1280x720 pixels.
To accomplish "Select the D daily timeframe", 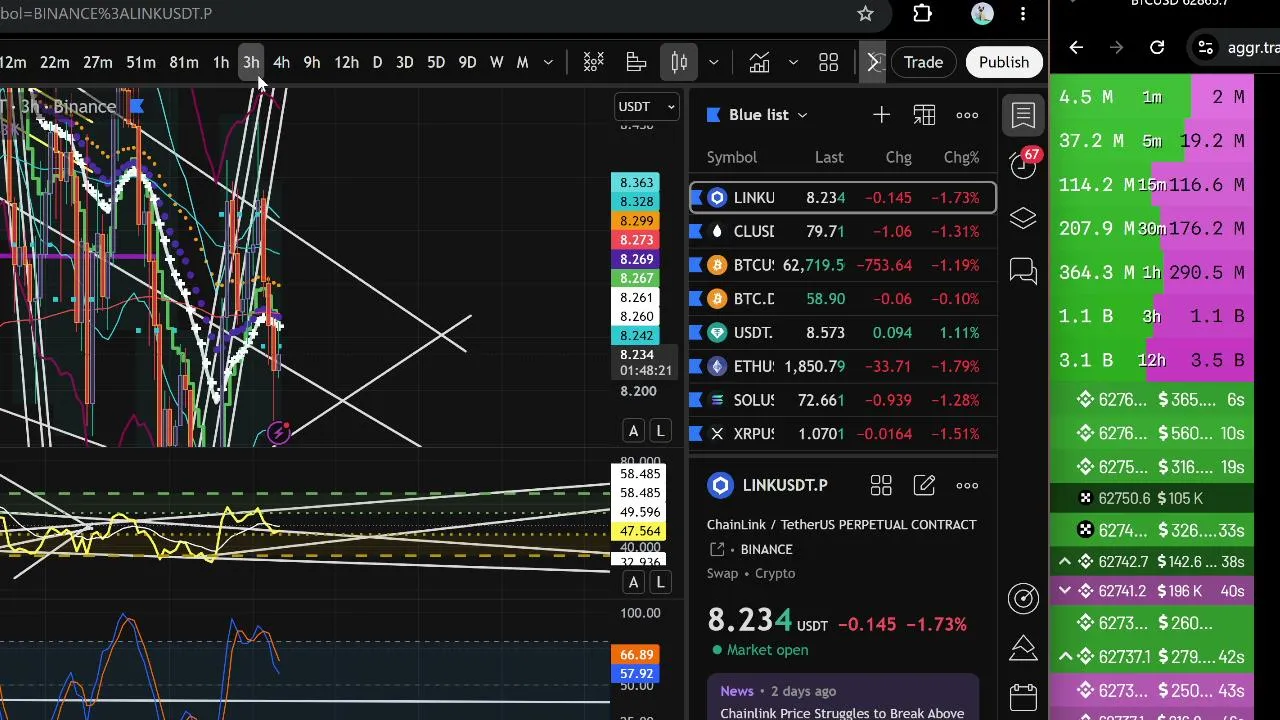I will click(377, 62).
